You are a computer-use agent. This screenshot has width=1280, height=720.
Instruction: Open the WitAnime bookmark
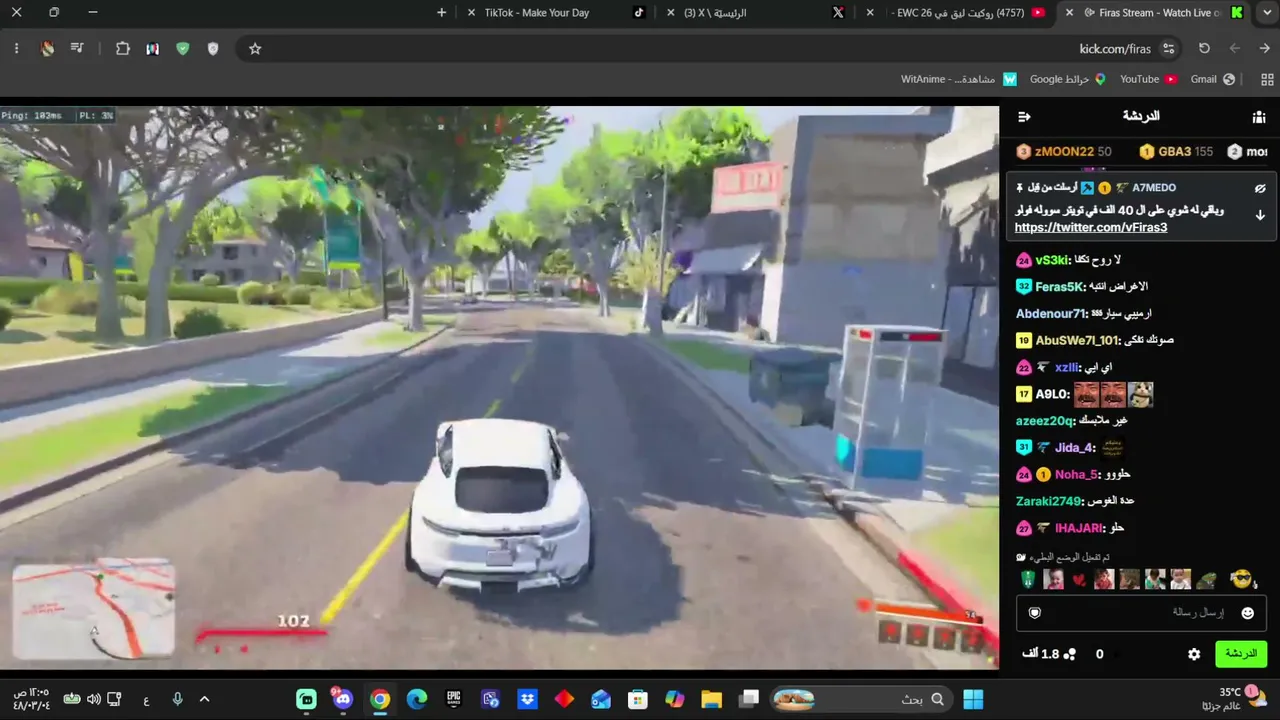tap(958, 79)
